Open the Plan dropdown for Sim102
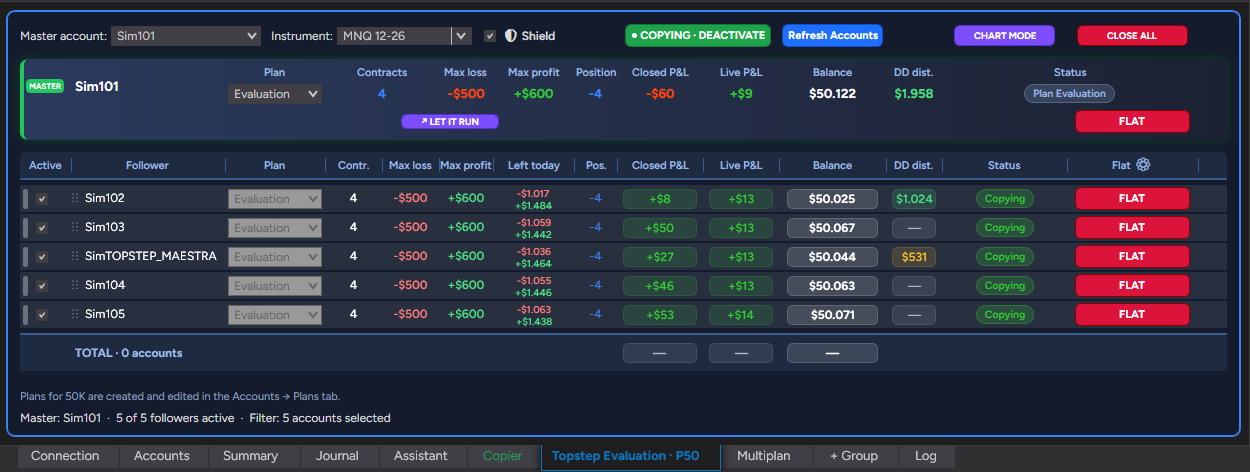The width and height of the screenshot is (1250, 472). (275, 199)
